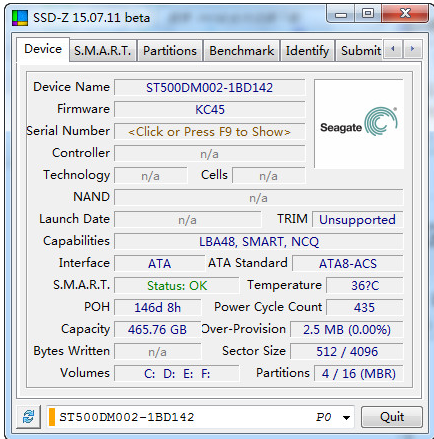Screen dimensions: 434x439
Task: Open the Partitions tab
Action: pyautogui.click(x=170, y=51)
